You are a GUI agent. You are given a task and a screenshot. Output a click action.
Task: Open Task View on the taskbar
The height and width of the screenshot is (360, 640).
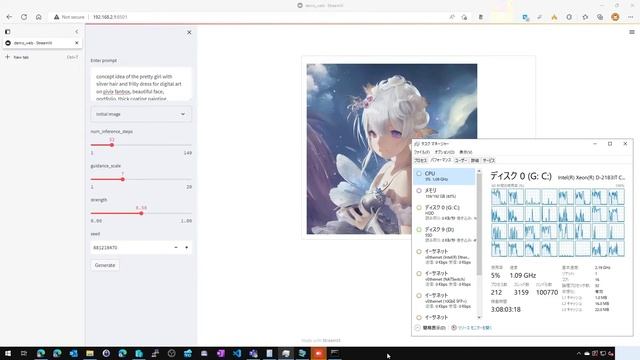pos(24,353)
